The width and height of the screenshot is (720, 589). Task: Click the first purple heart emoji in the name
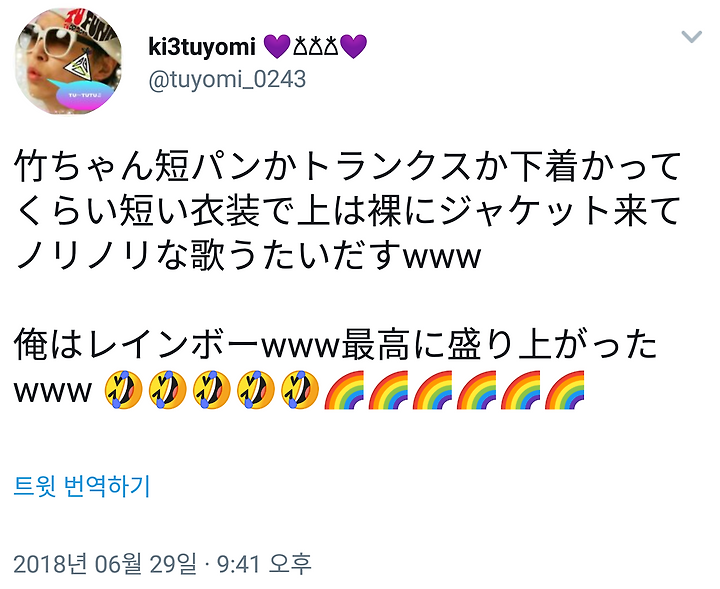(277, 46)
